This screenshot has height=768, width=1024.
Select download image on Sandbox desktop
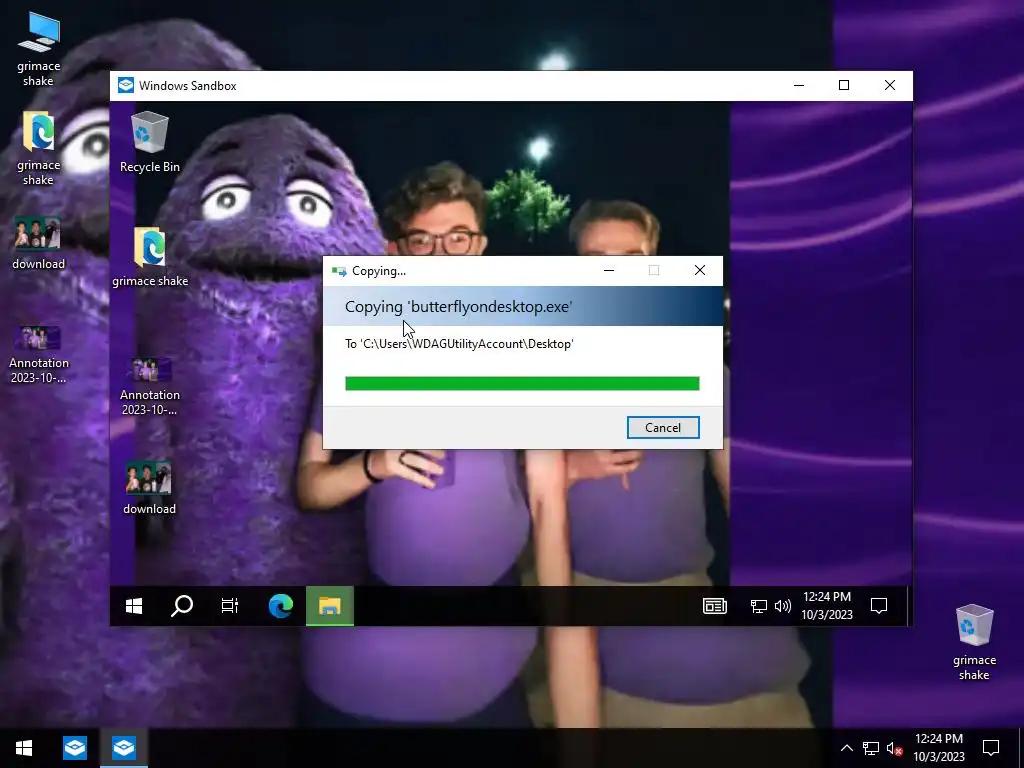(x=150, y=488)
